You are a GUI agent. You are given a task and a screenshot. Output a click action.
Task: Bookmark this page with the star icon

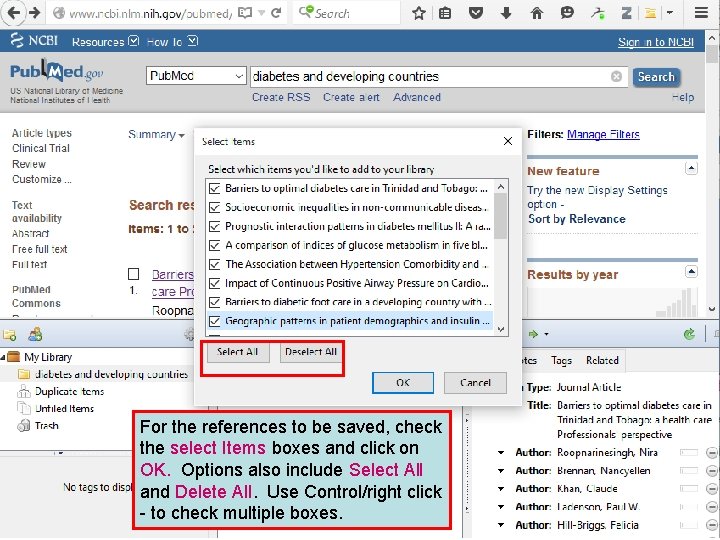coord(418,13)
